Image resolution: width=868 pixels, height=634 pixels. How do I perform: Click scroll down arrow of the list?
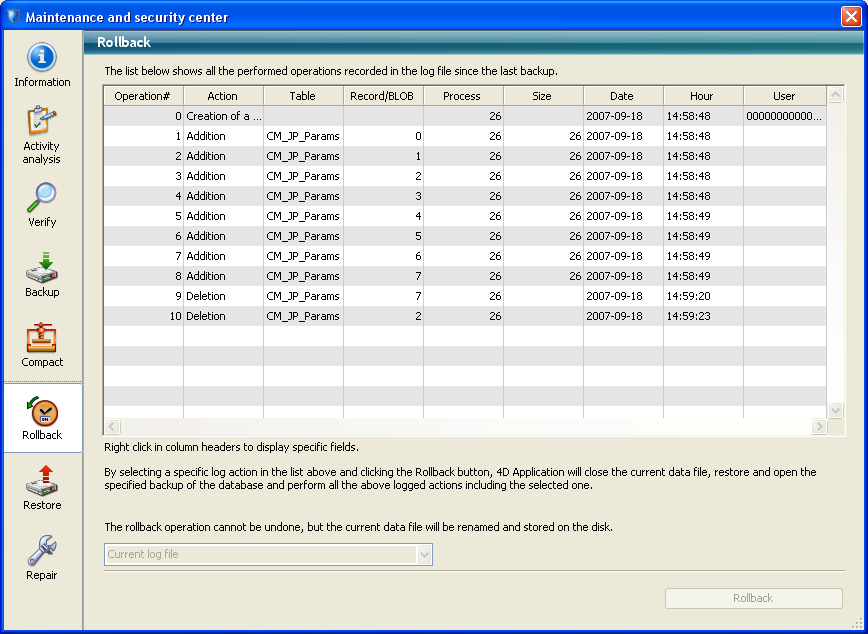coord(835,410)
